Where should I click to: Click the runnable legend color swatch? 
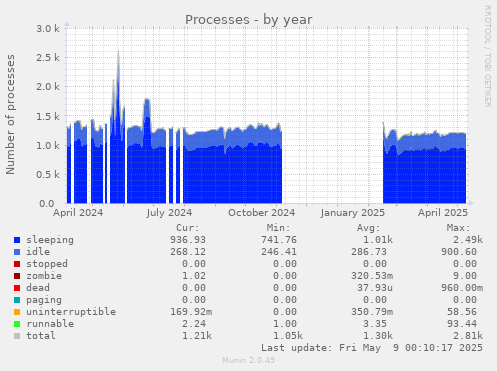pos(17,324)
